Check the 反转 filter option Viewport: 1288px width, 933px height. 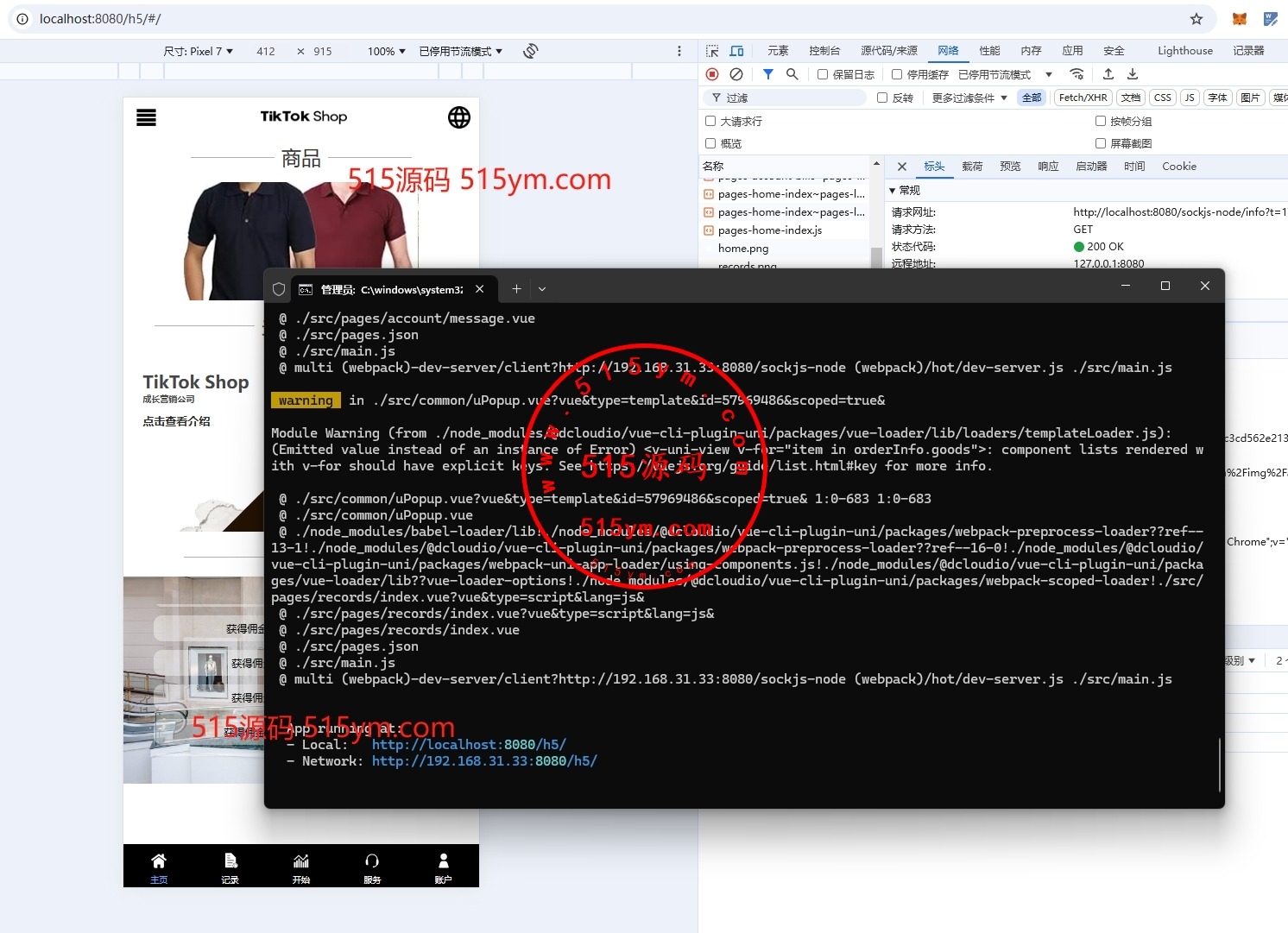coord(882,98)
